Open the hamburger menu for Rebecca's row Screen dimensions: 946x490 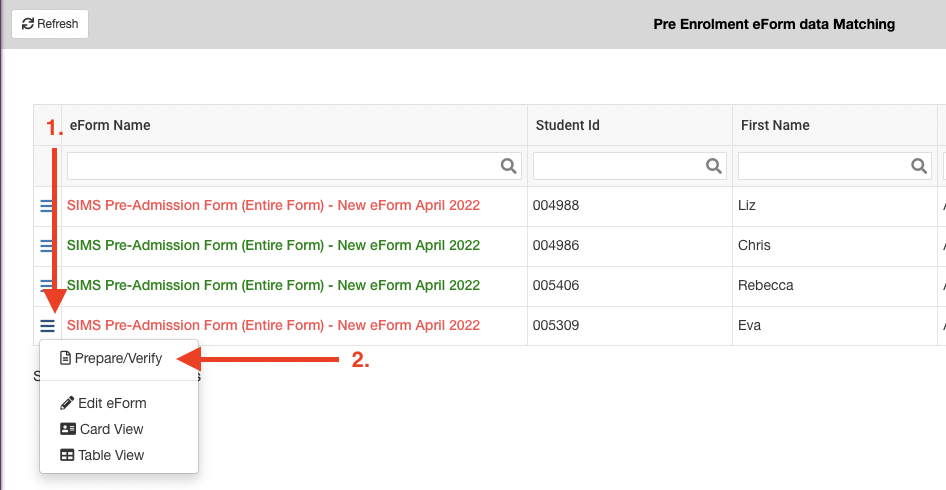coord(47,284)
